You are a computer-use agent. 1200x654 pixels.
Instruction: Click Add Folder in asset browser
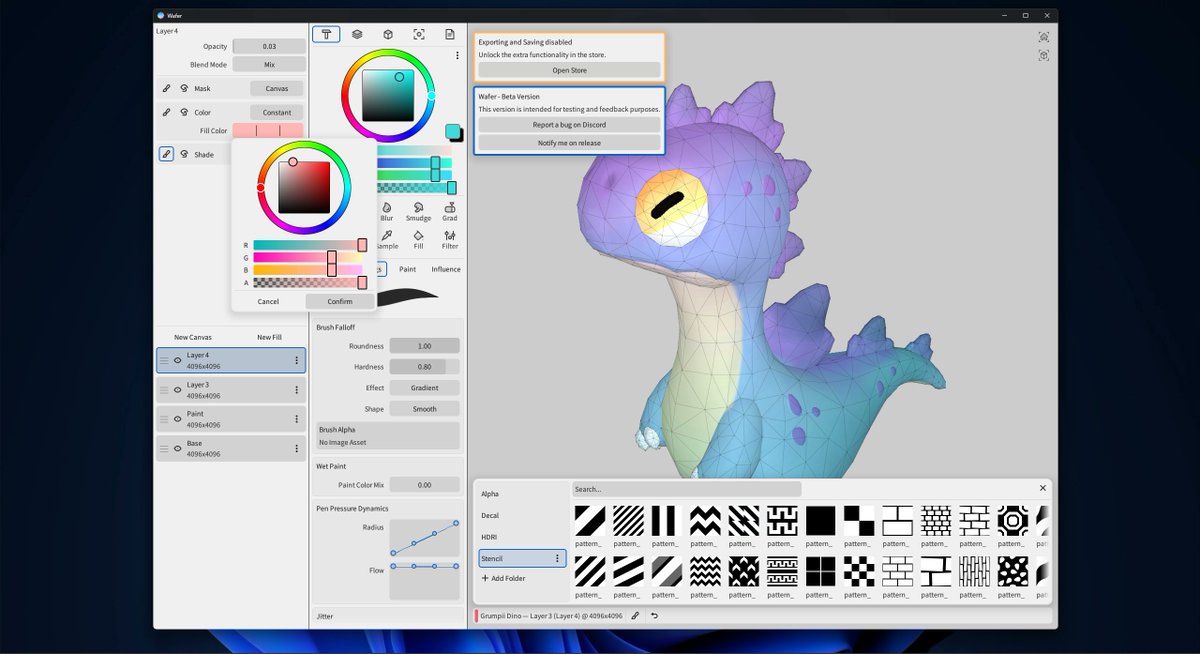[x=503, y=578]
